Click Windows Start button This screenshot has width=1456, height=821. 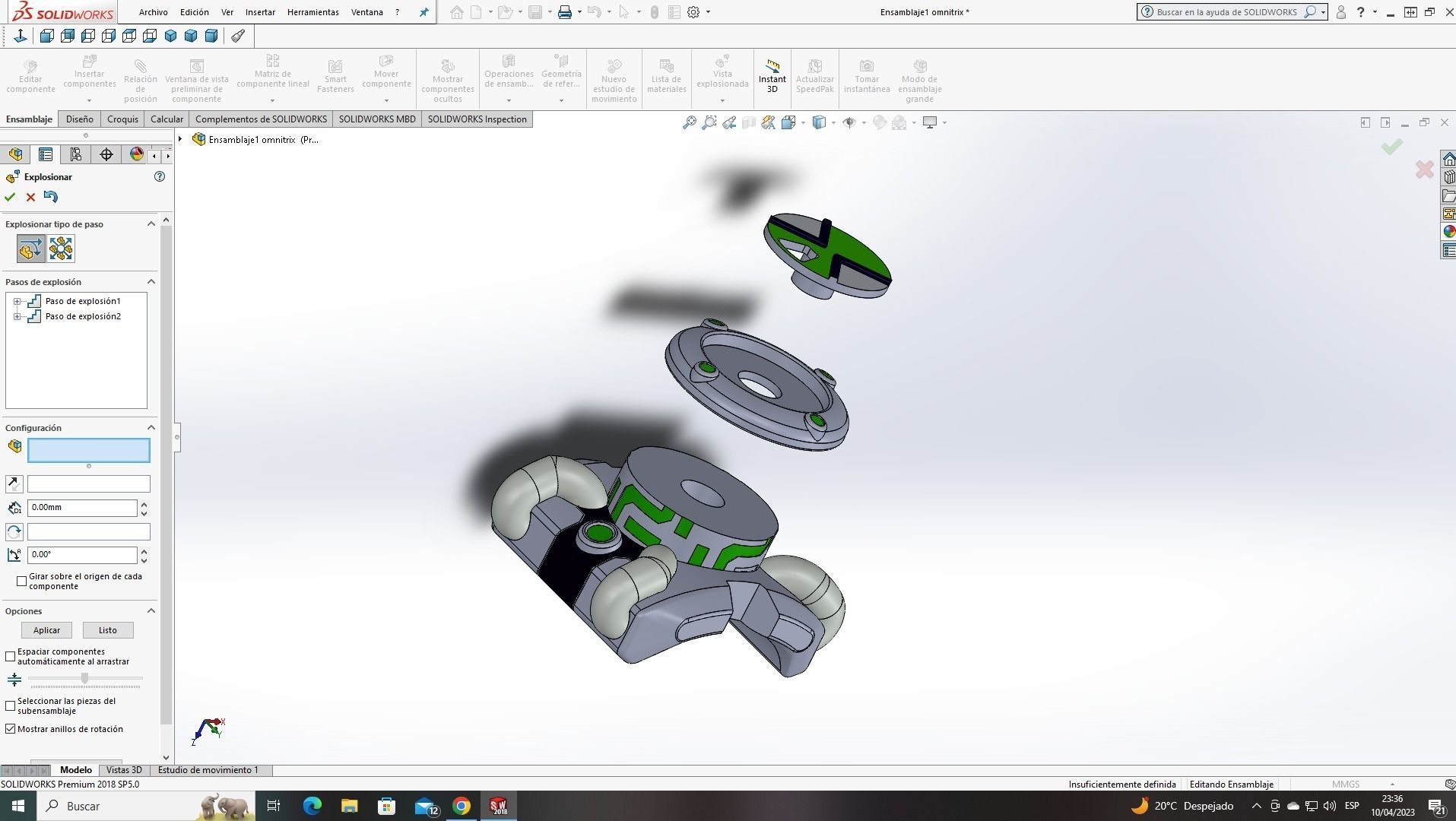[x=18, y=806]
